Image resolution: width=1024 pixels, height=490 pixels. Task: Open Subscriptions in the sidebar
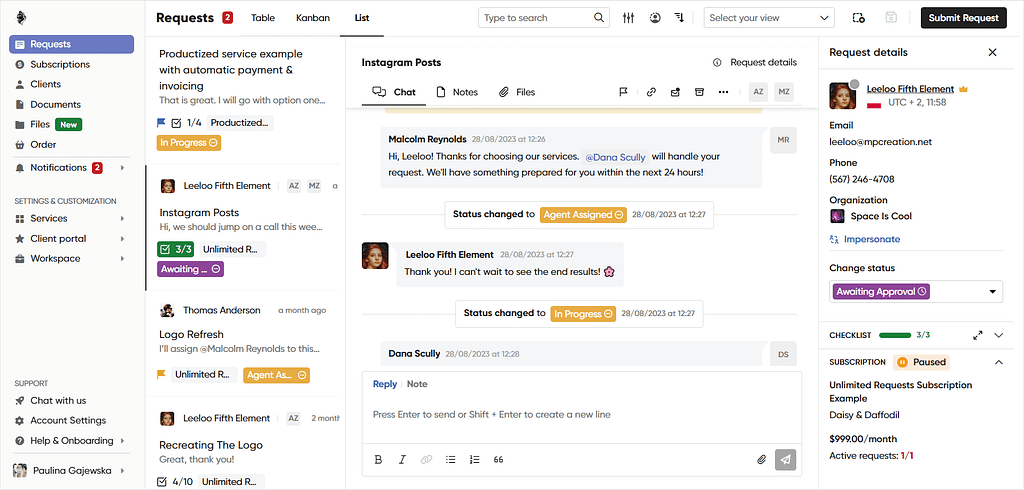tap(60, 64)
